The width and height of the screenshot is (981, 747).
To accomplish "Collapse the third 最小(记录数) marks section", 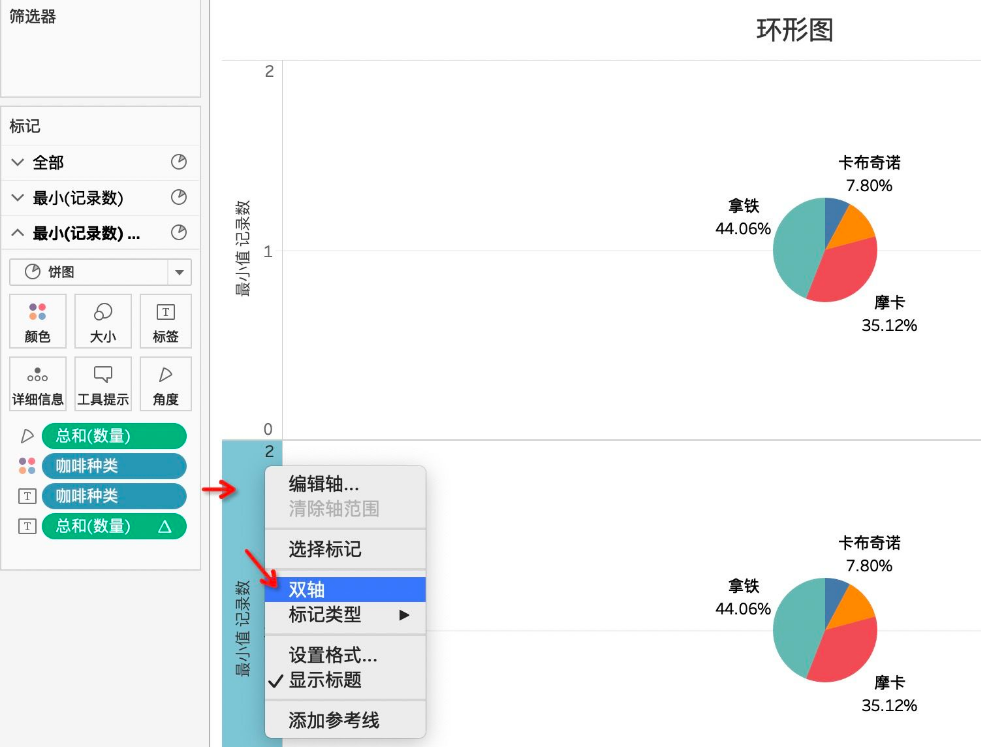I will point(17,233).
